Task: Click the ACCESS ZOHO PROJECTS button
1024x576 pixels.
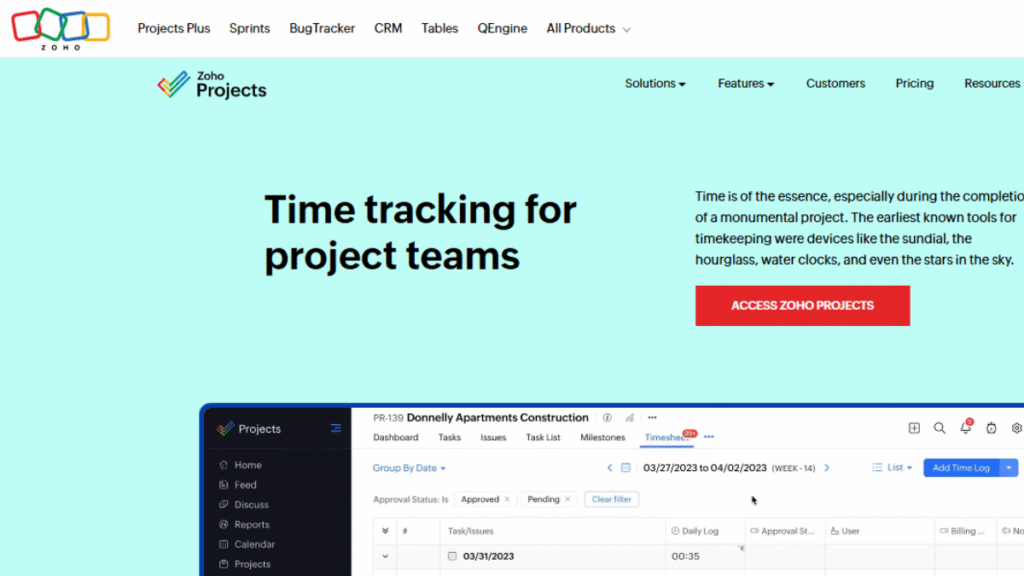Action: (x=802, y=305)
